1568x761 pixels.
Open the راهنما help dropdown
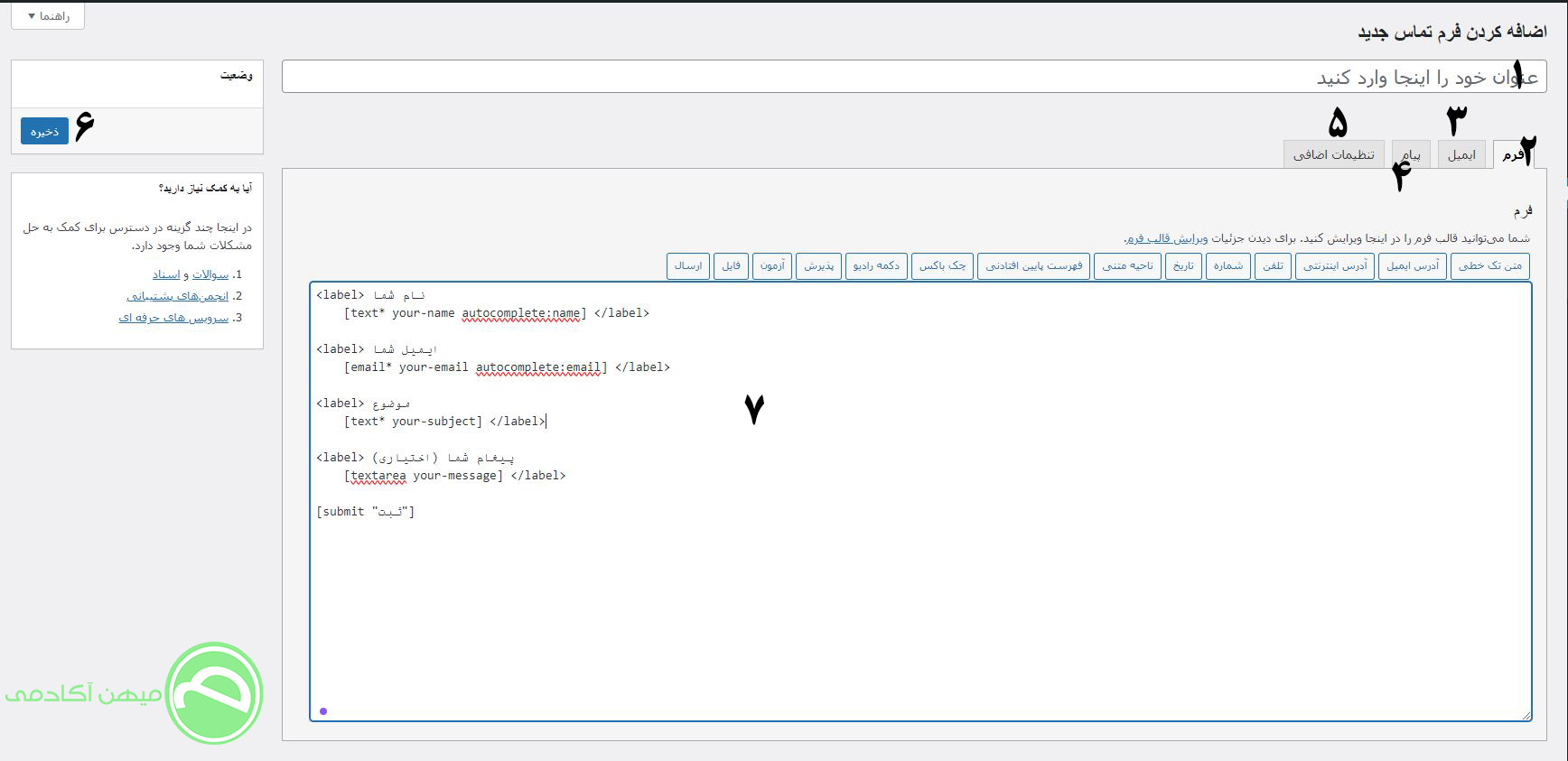click(48, 16)
